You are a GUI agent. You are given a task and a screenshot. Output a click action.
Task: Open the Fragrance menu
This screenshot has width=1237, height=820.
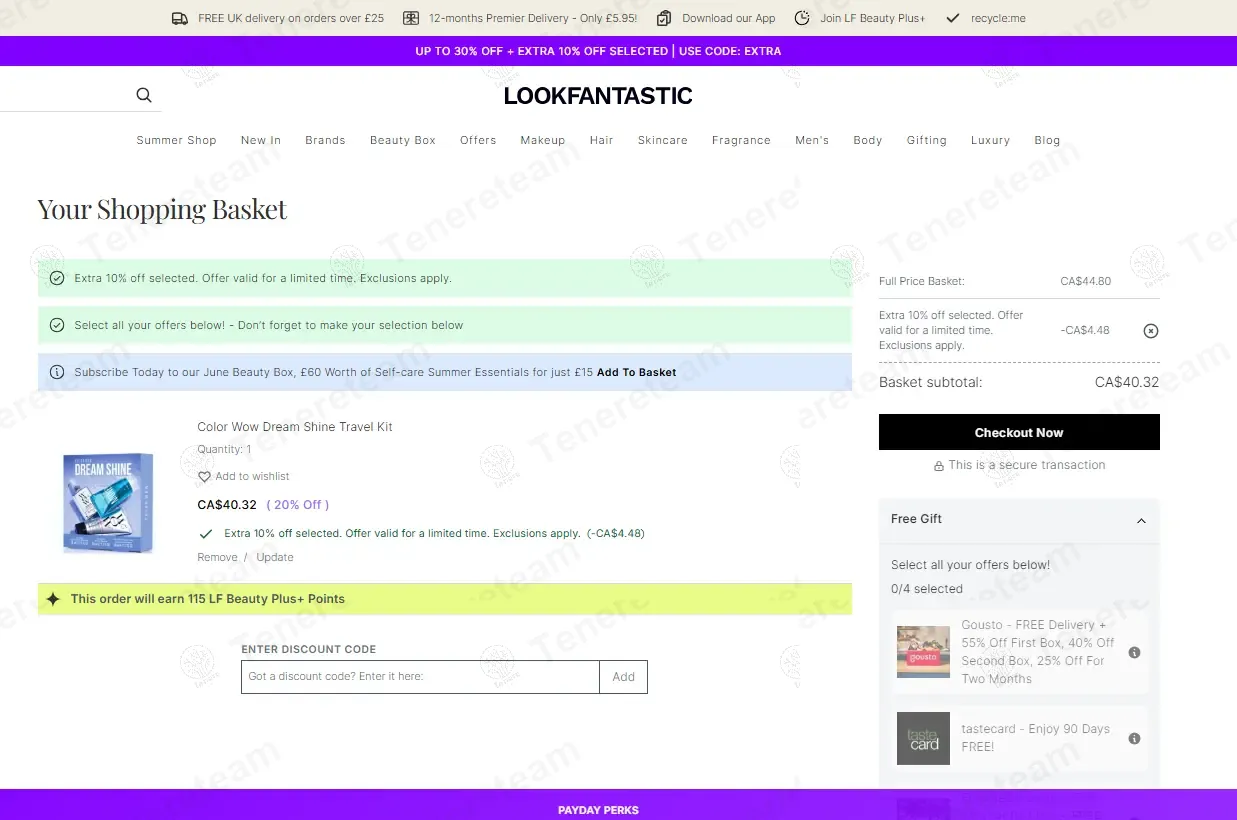741,140
